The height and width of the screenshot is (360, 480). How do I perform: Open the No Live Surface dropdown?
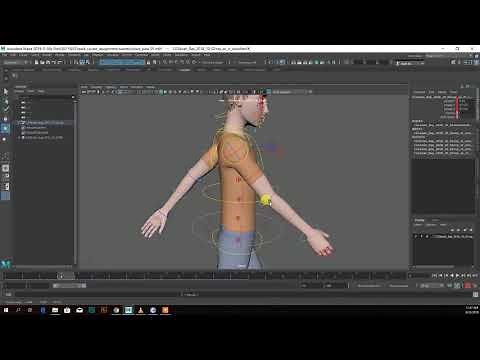213,62
